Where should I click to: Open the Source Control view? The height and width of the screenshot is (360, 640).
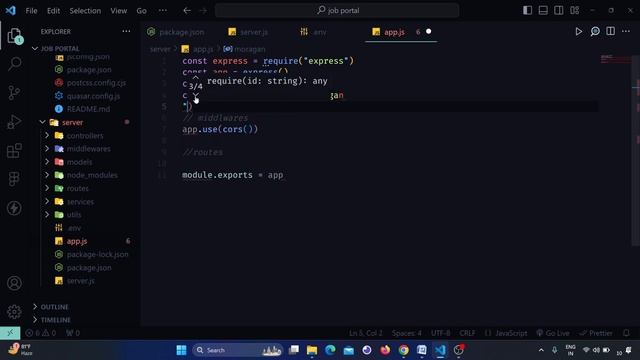pos(14,93)
